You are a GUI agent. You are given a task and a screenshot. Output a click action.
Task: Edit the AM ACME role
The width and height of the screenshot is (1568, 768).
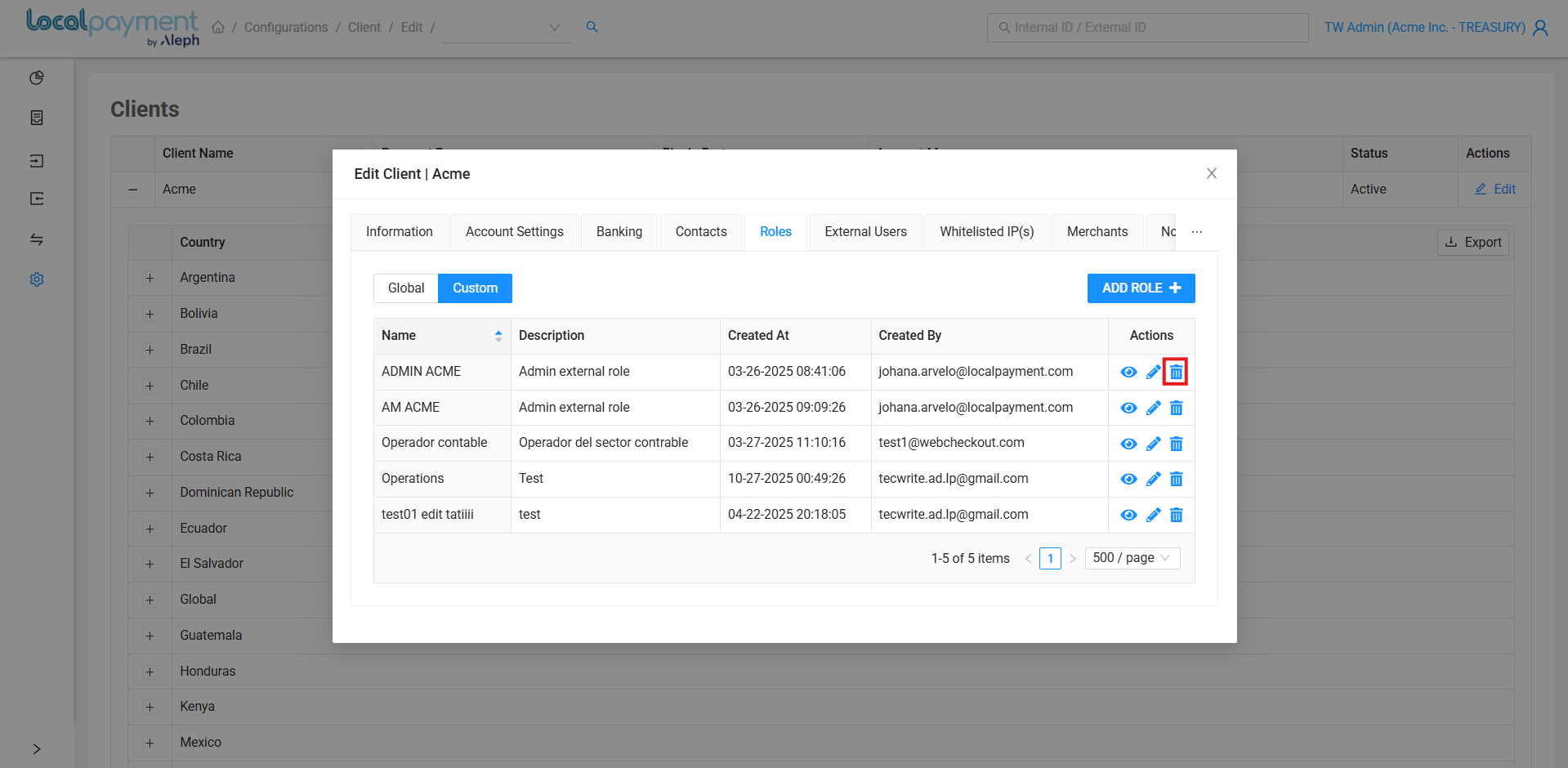coord(1153,409)
